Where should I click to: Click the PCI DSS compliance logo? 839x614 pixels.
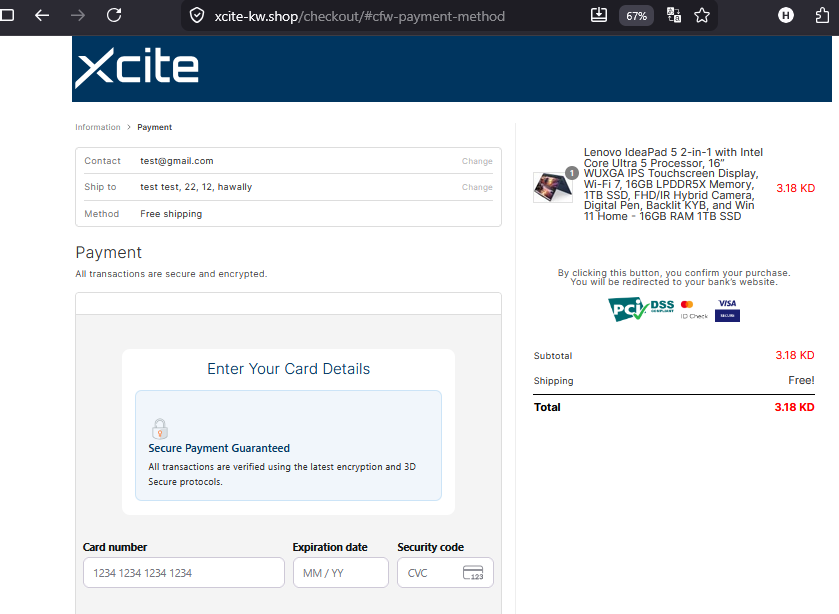click(x=641, y=309)
